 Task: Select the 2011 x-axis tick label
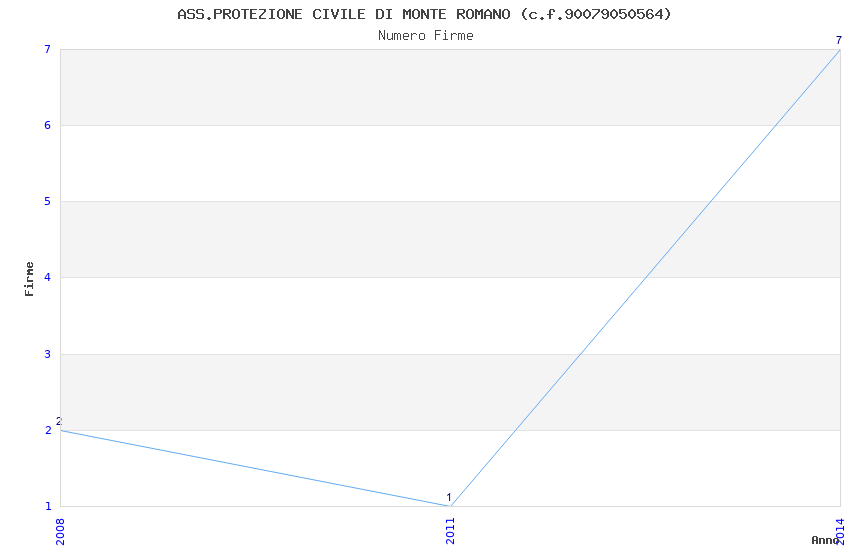[451, 530]
